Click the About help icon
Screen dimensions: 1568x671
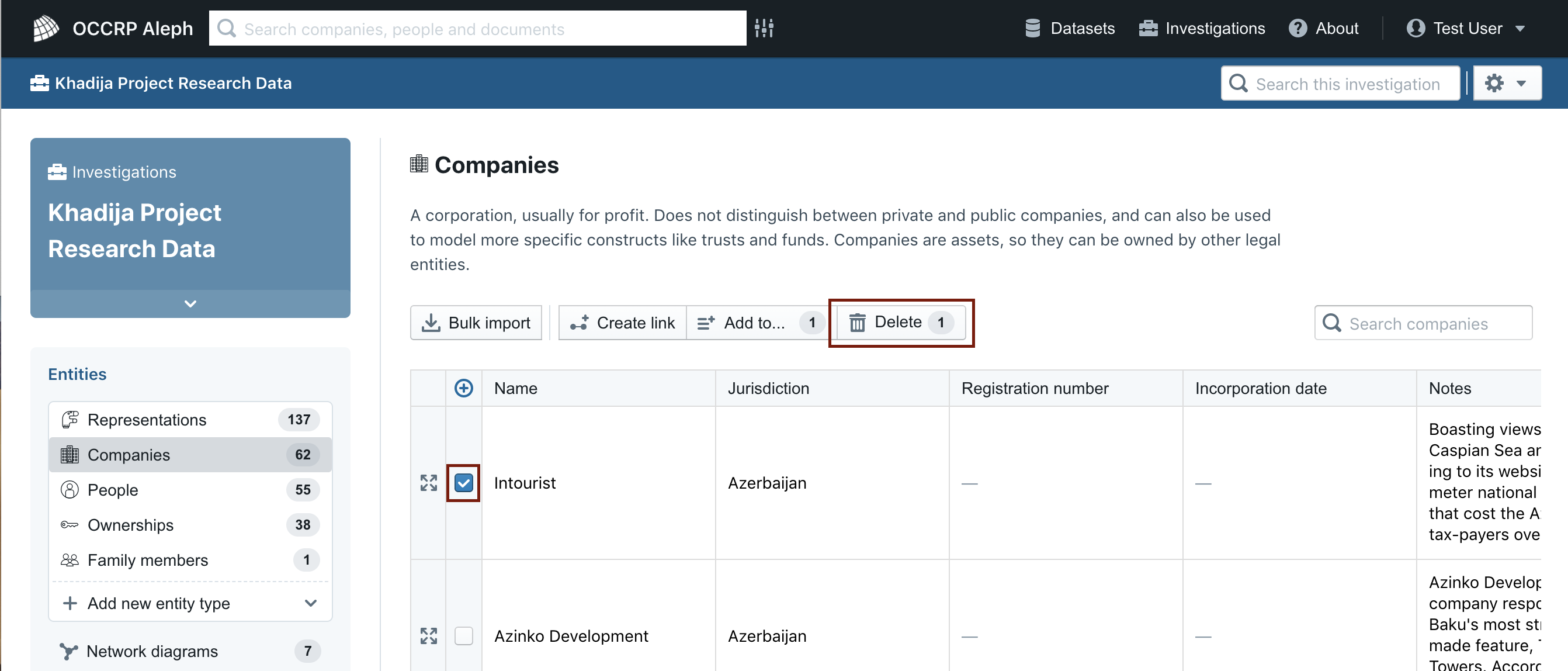pos(1298,28)
